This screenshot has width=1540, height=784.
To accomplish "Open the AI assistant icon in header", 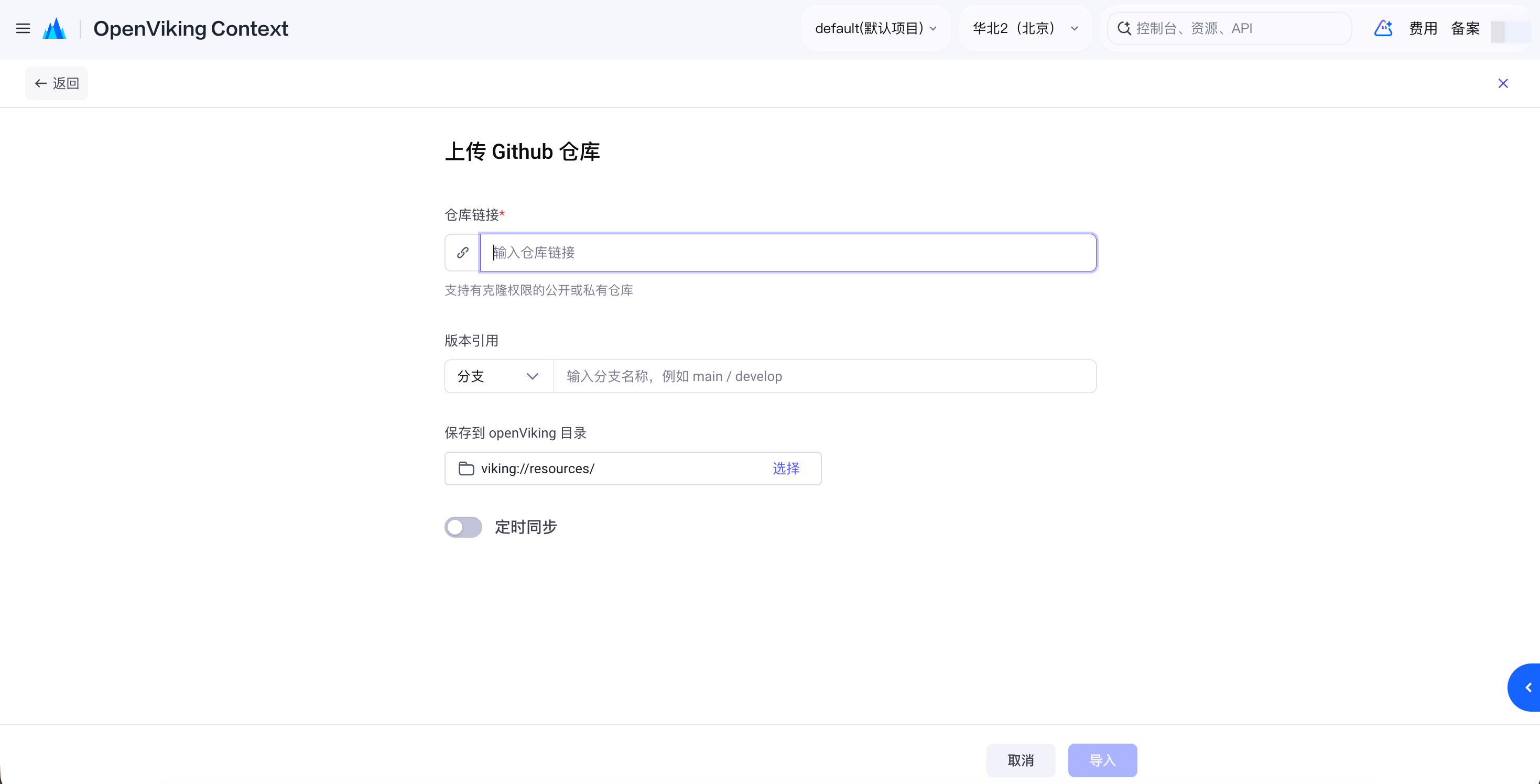I will [x=1383, y=28].
